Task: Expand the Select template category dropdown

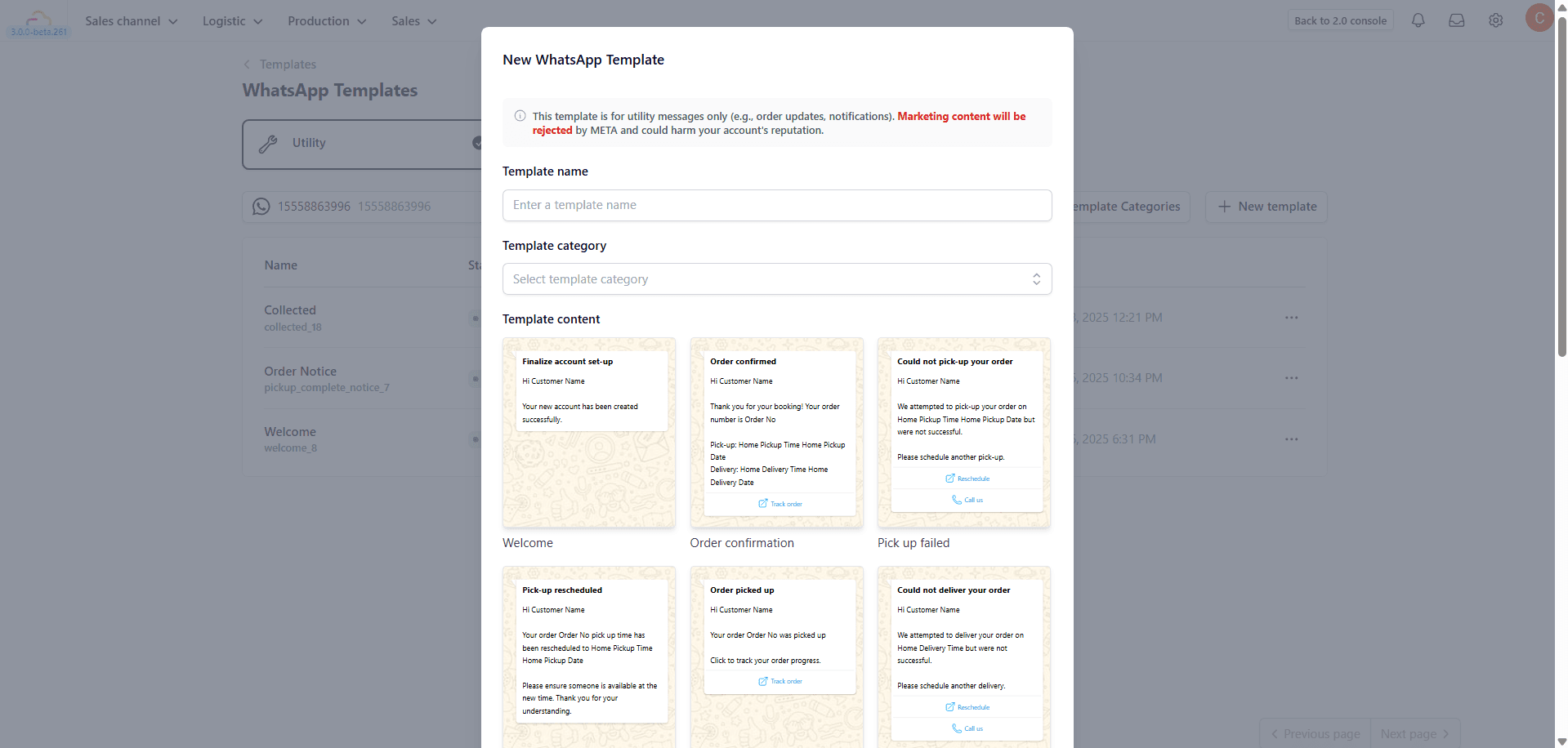Action: point(776,279)
